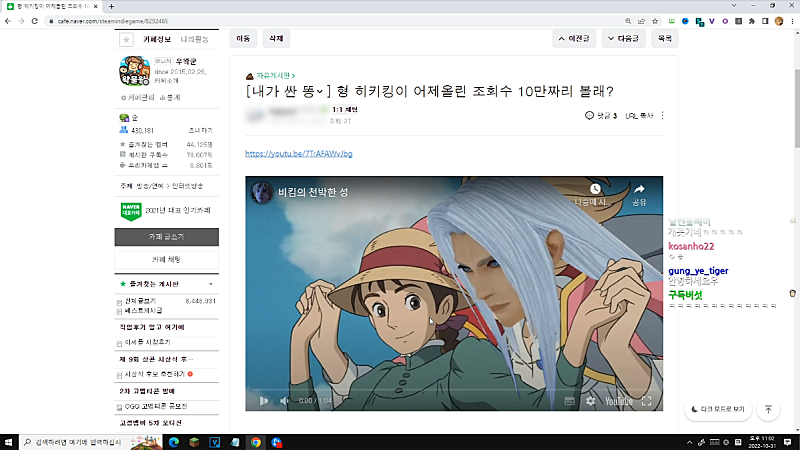Click the browser back arrow
Image resolution: width=800 pixels, height=450 pixels.
coord(8,21)
